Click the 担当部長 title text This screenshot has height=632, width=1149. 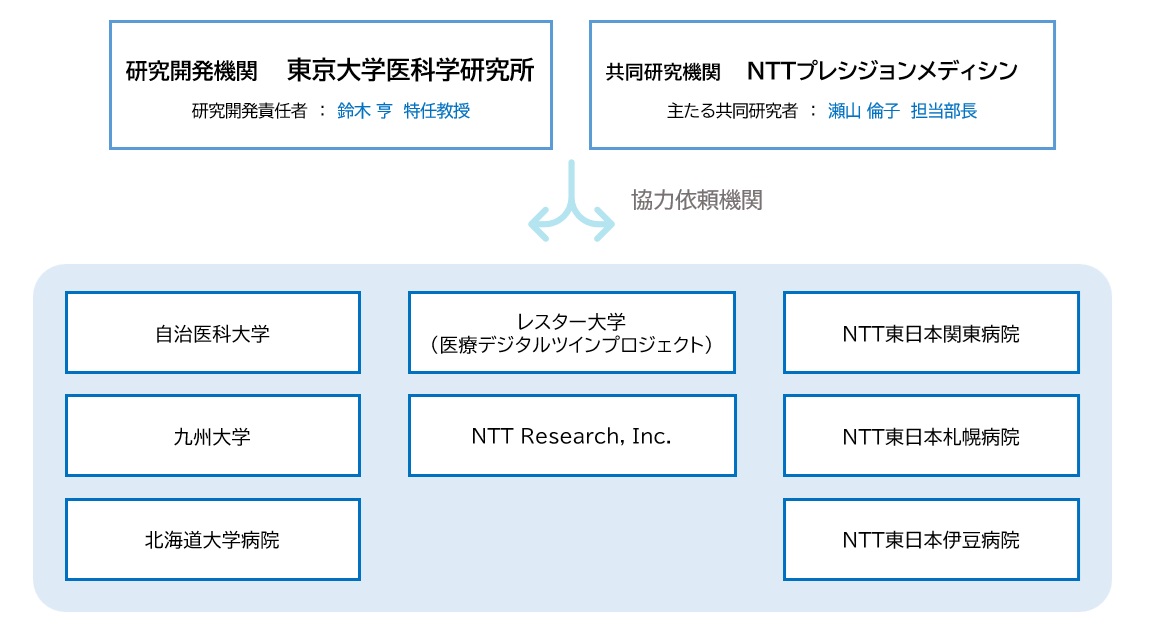coord(944,111)
